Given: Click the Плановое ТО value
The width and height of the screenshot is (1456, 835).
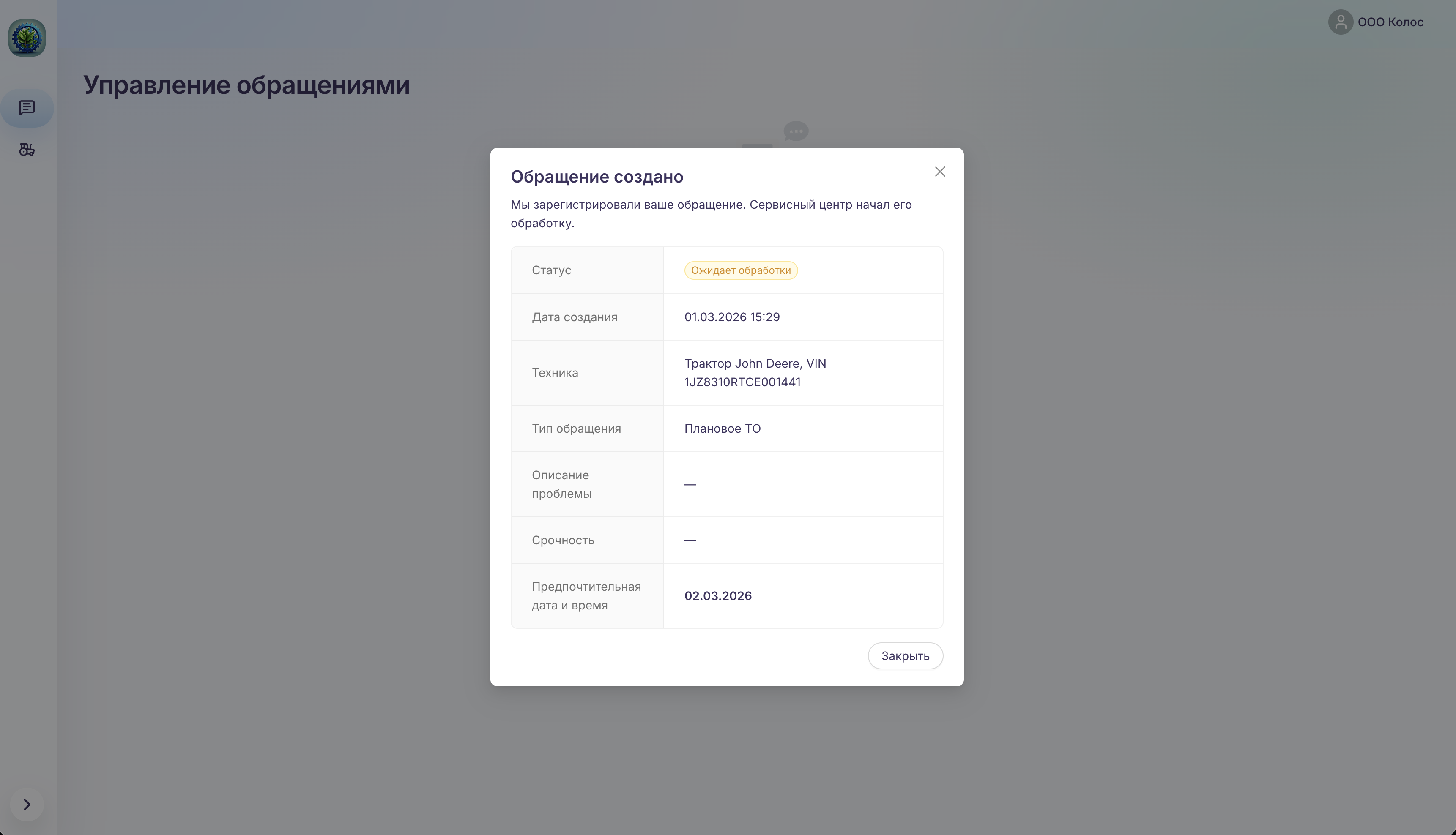Looking at the screenshot, I should point(722,428).
